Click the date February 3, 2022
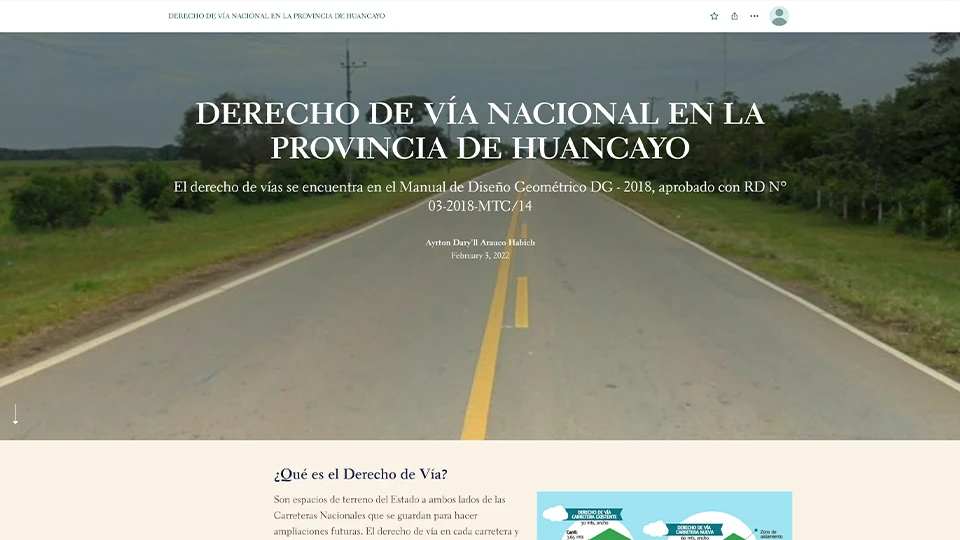 480,256
